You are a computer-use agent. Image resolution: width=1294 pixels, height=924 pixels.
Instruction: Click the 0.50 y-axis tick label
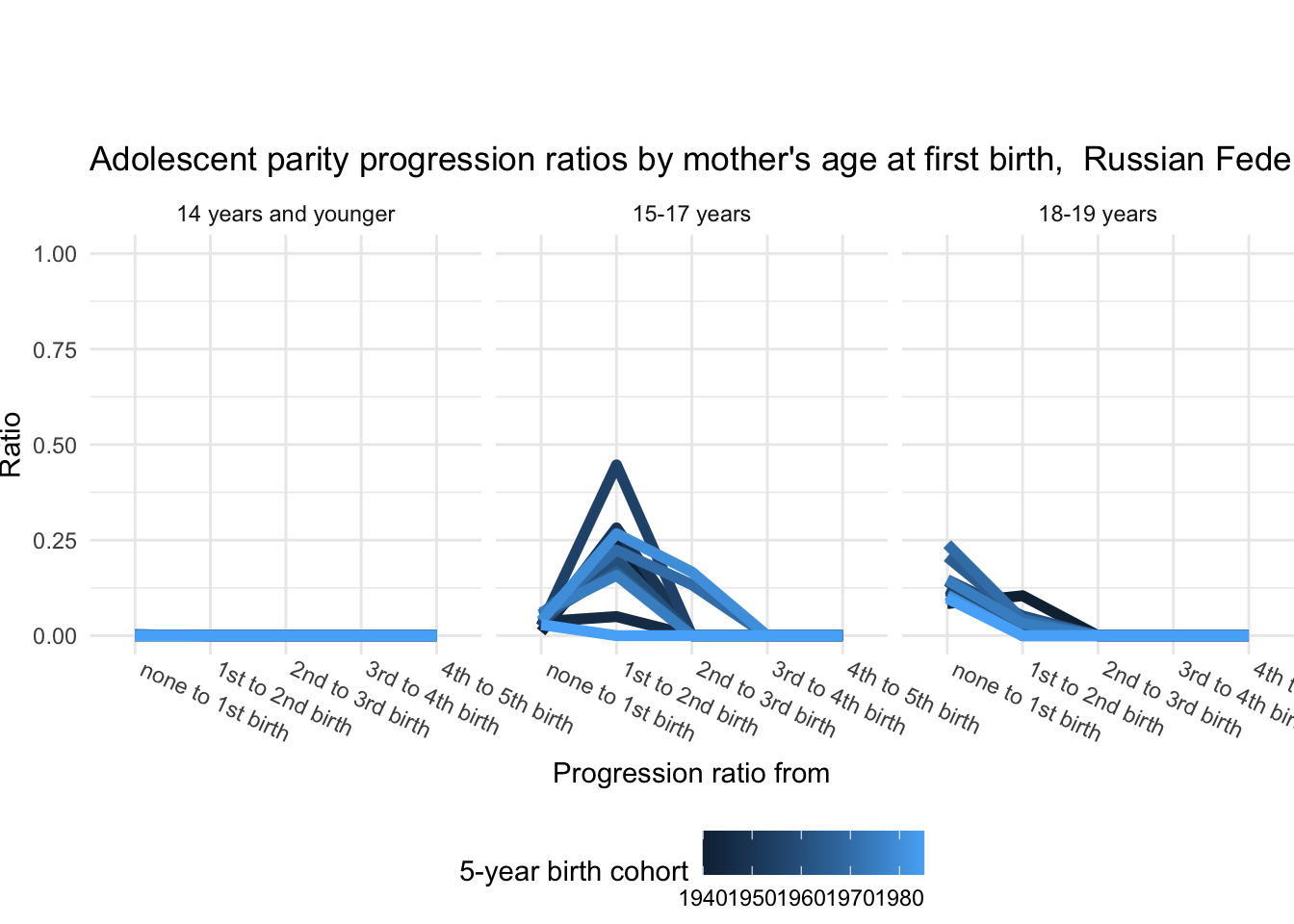(55, 445)
